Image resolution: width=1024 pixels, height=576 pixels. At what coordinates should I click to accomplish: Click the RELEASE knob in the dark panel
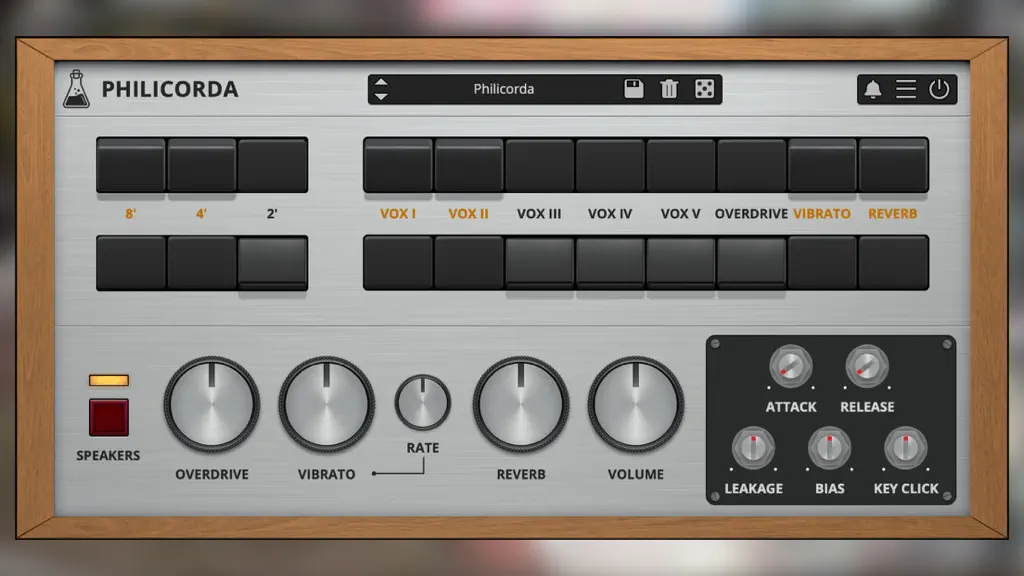click(867, 366)
